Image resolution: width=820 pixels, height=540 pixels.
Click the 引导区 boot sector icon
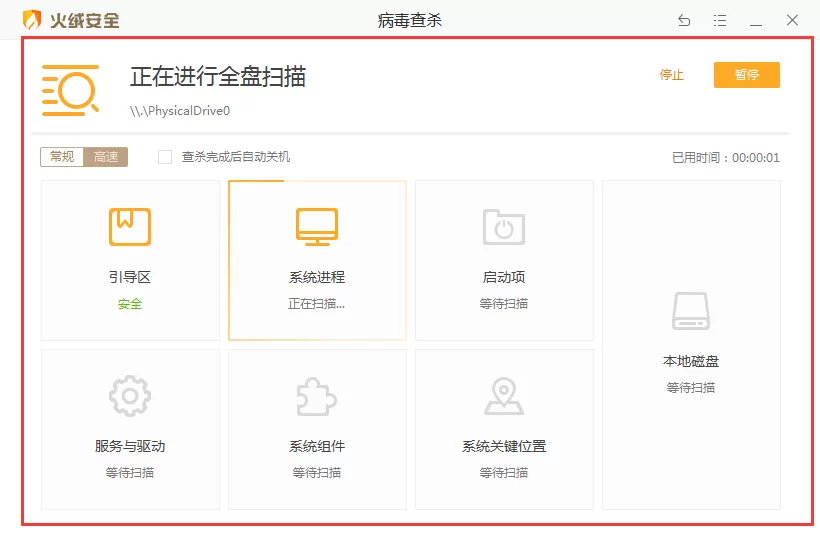tap(130, 227)
